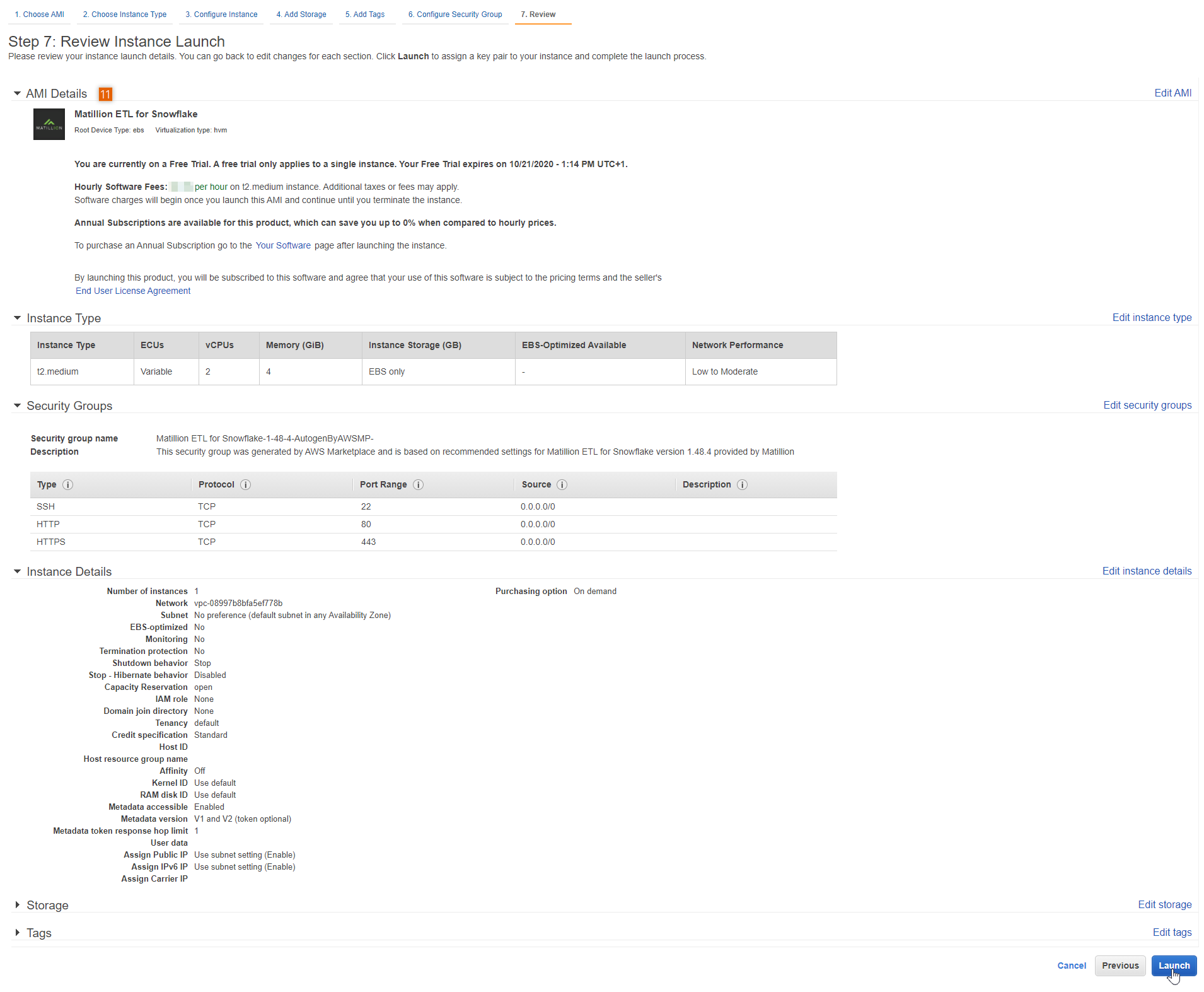Screen dimensions: 1204x992
Task: Collapse the Instance Details section
Action: pyautogui.click(x=17, y=571)
